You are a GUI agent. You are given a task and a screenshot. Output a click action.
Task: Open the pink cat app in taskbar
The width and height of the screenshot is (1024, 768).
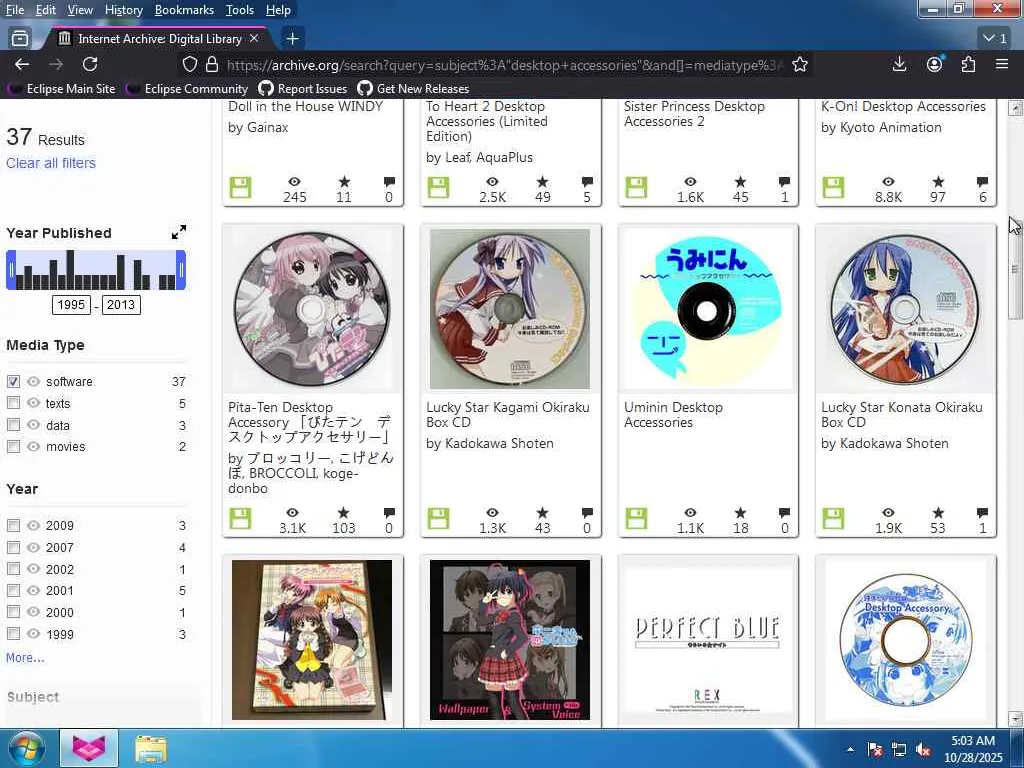(x=89, y=748)
